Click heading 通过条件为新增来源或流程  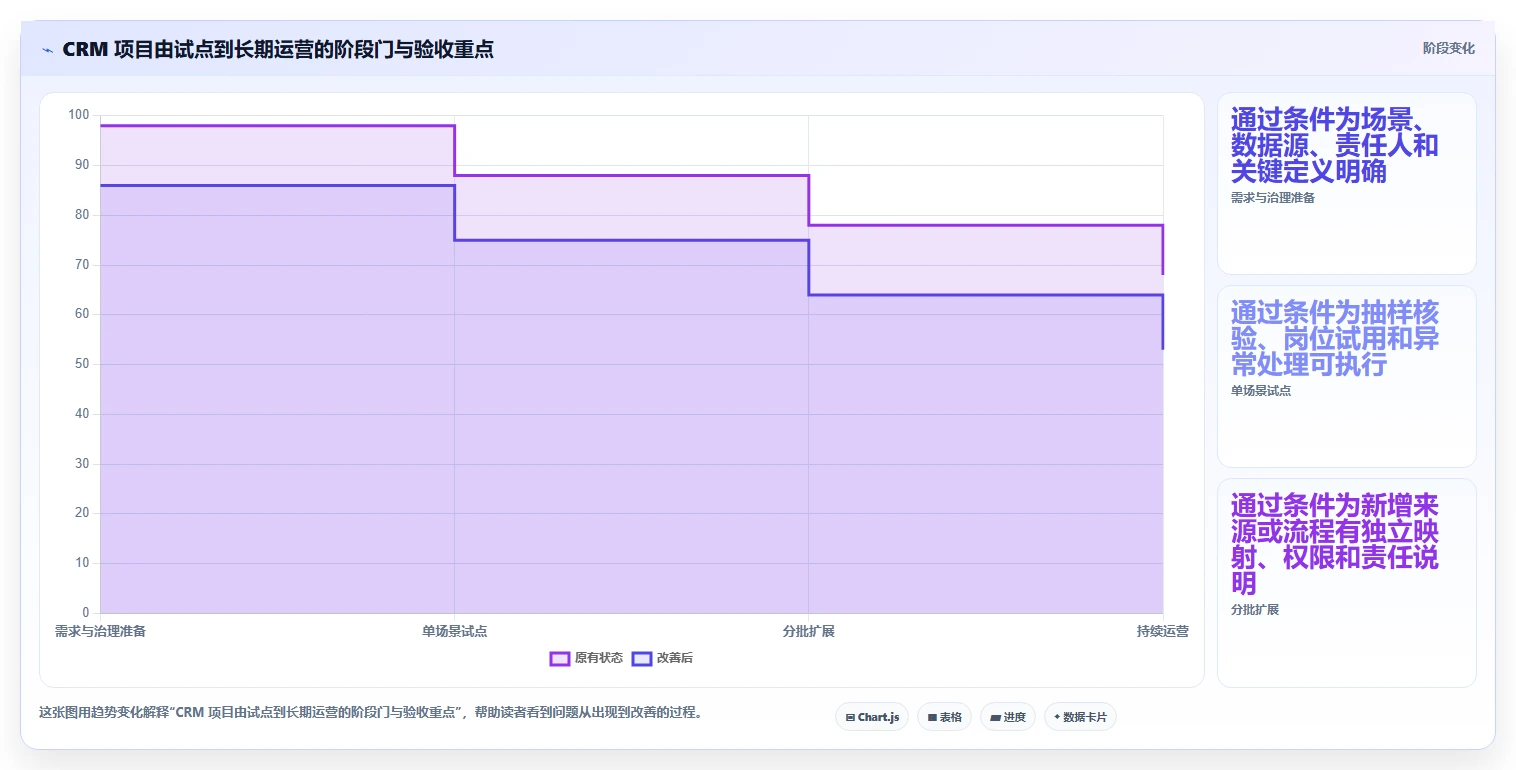click(x=1335, y=545)
